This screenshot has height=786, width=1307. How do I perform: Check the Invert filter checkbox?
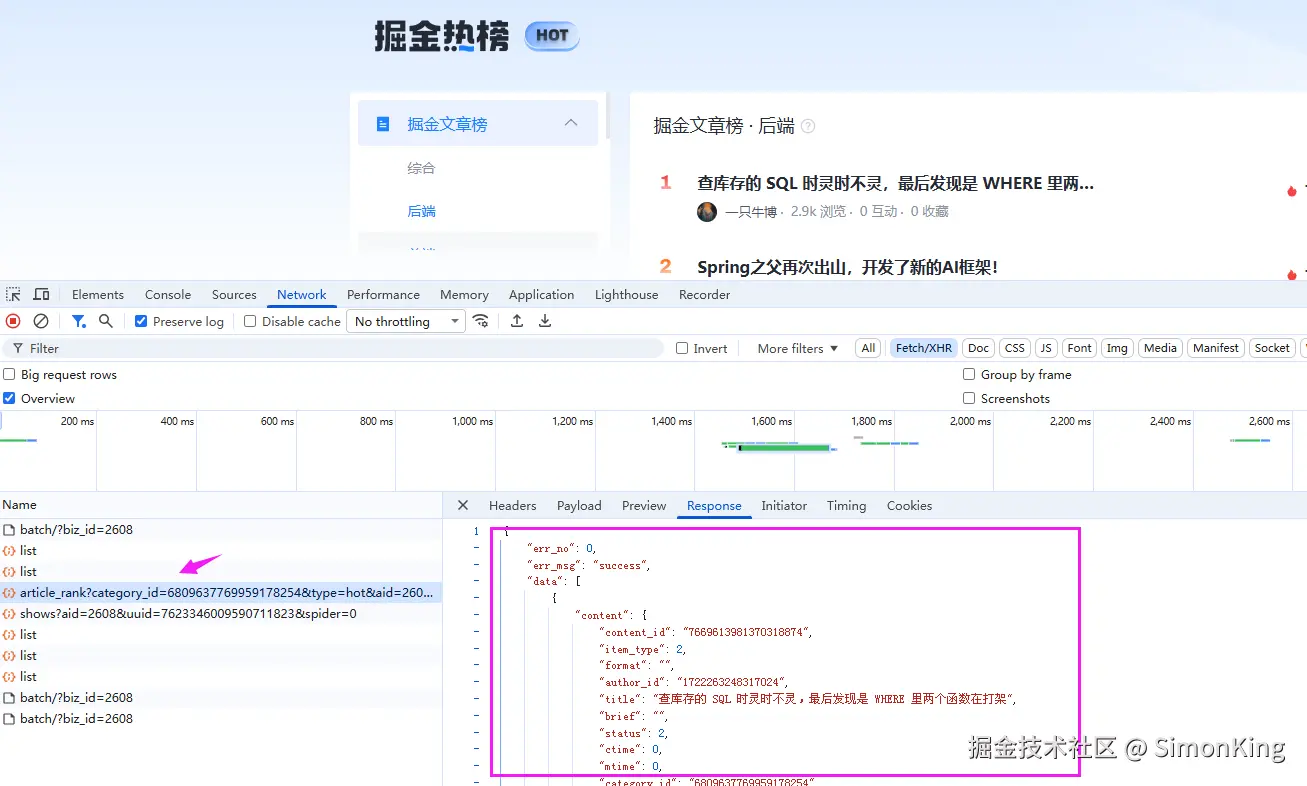[682, 348]
